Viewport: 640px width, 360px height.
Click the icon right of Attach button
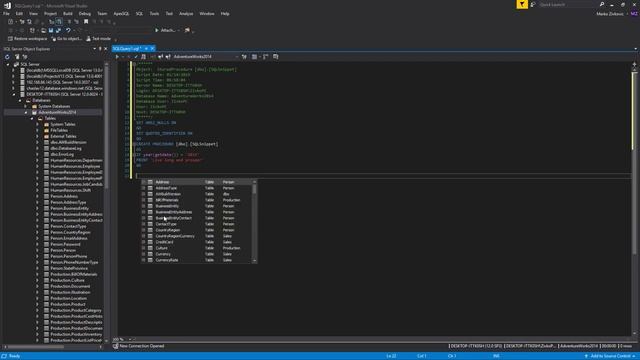(x=187, y=30)
